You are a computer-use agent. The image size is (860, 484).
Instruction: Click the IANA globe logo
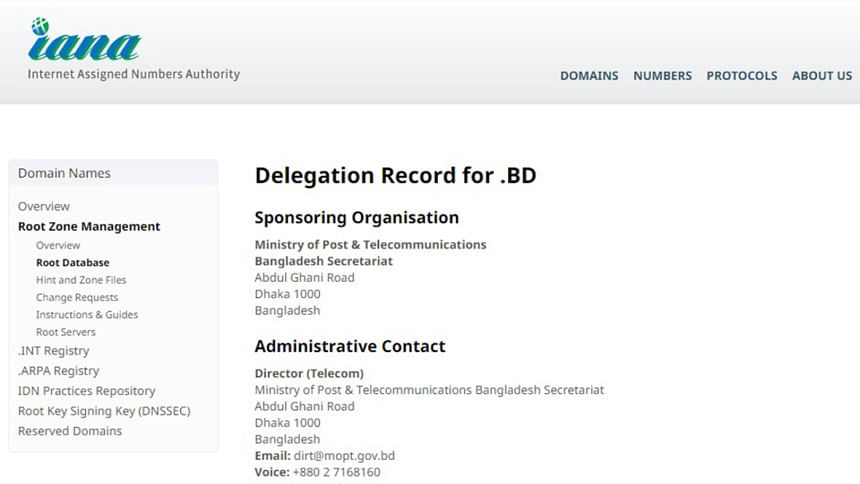coord(84,42)
